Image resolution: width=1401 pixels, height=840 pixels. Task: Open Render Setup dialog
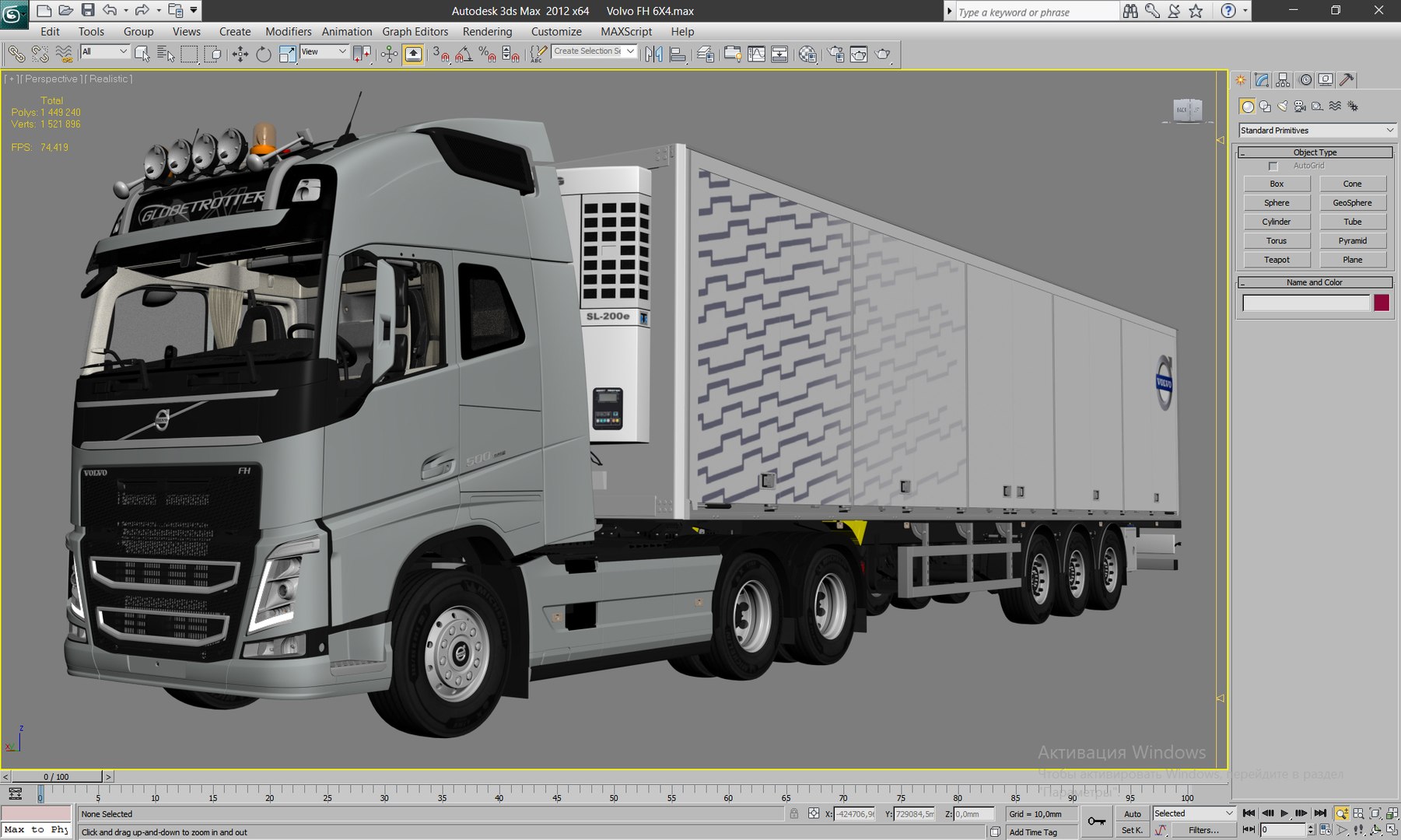click(x=835, y=54)
